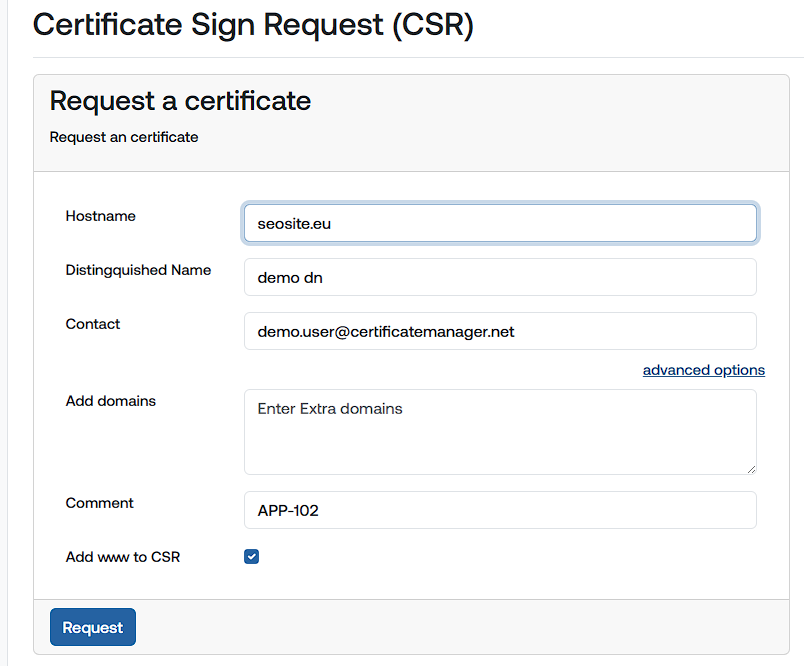Focus the Distinguished Name text box

500,277
